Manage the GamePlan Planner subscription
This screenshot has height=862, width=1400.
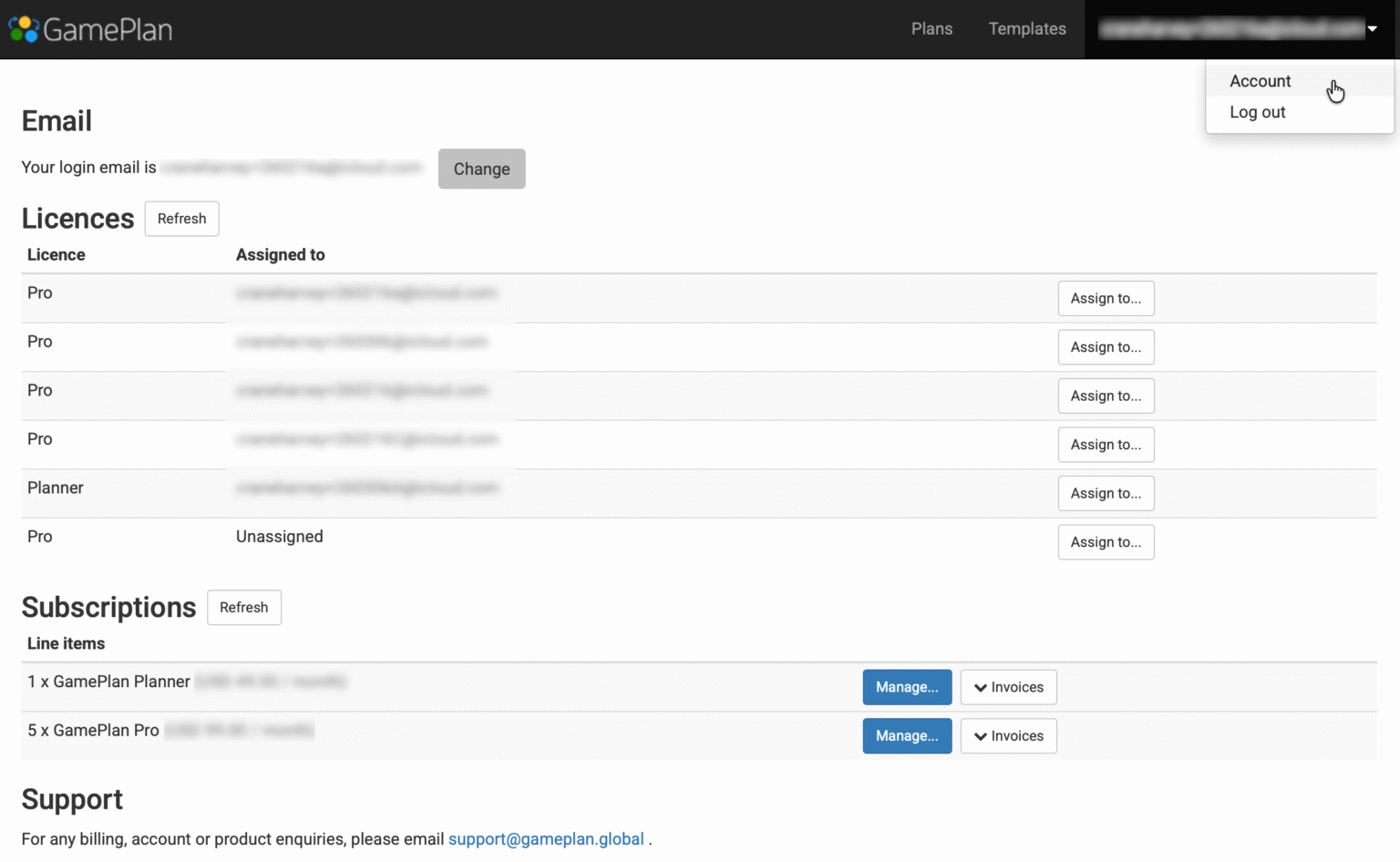[x=907, y=687]
